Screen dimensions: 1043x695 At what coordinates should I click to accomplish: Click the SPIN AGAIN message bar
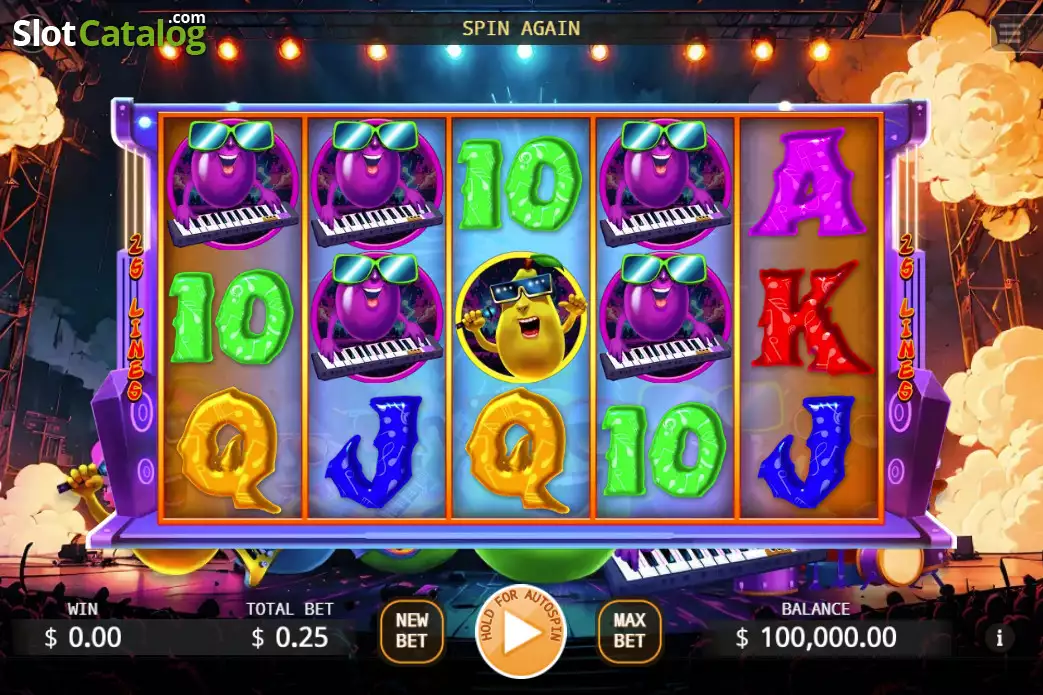tap(521, 28)
